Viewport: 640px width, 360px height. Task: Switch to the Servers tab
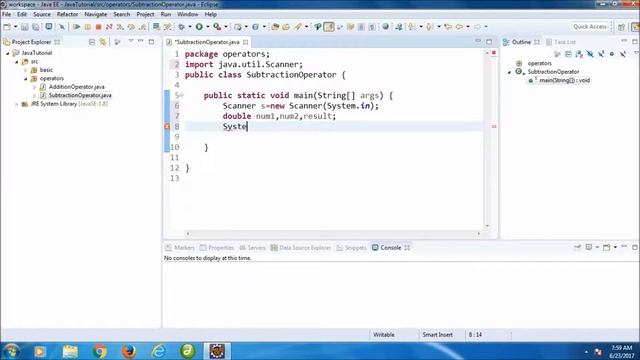pos(252,248)
